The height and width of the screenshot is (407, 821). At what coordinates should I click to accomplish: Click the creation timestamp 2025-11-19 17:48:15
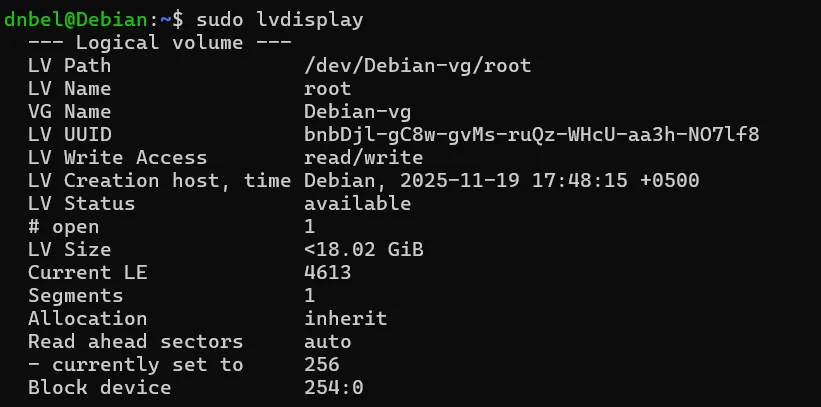[524, 181]
